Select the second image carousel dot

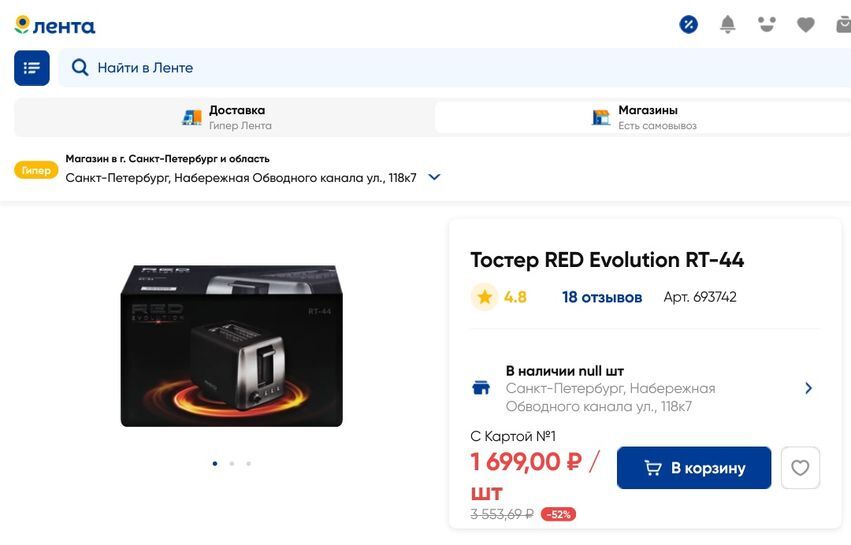(231, 464)
